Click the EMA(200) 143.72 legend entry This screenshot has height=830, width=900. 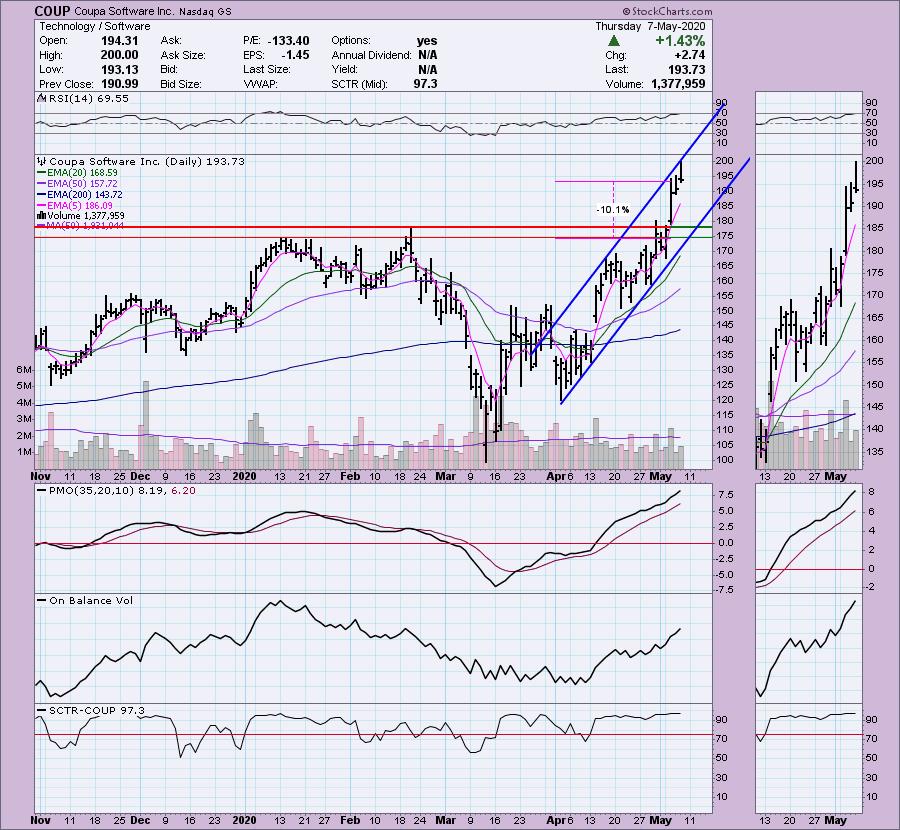pyautogui.click(x=84, y=195)
